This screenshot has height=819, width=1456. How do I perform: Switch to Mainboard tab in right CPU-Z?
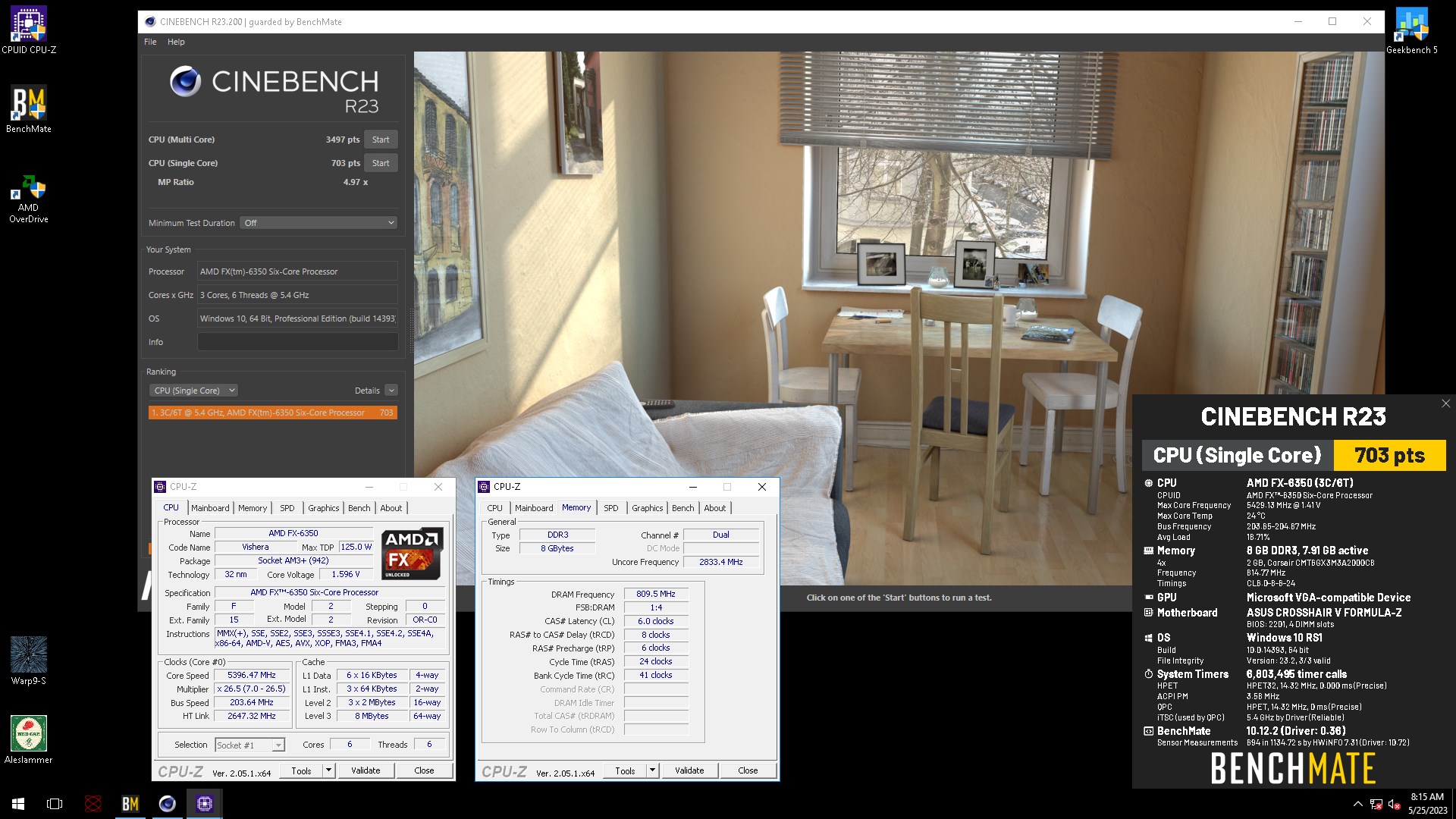pos(534,508)
